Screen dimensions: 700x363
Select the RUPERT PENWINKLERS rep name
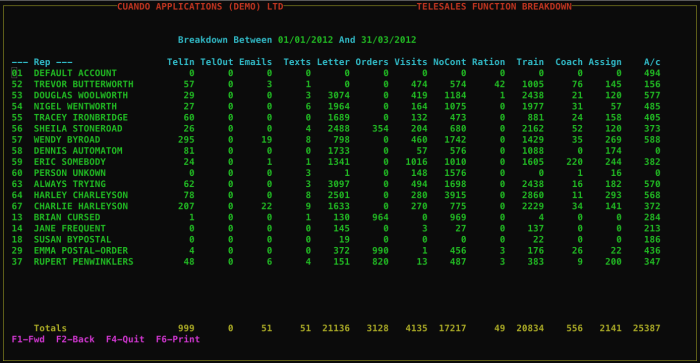coord(83,262)
